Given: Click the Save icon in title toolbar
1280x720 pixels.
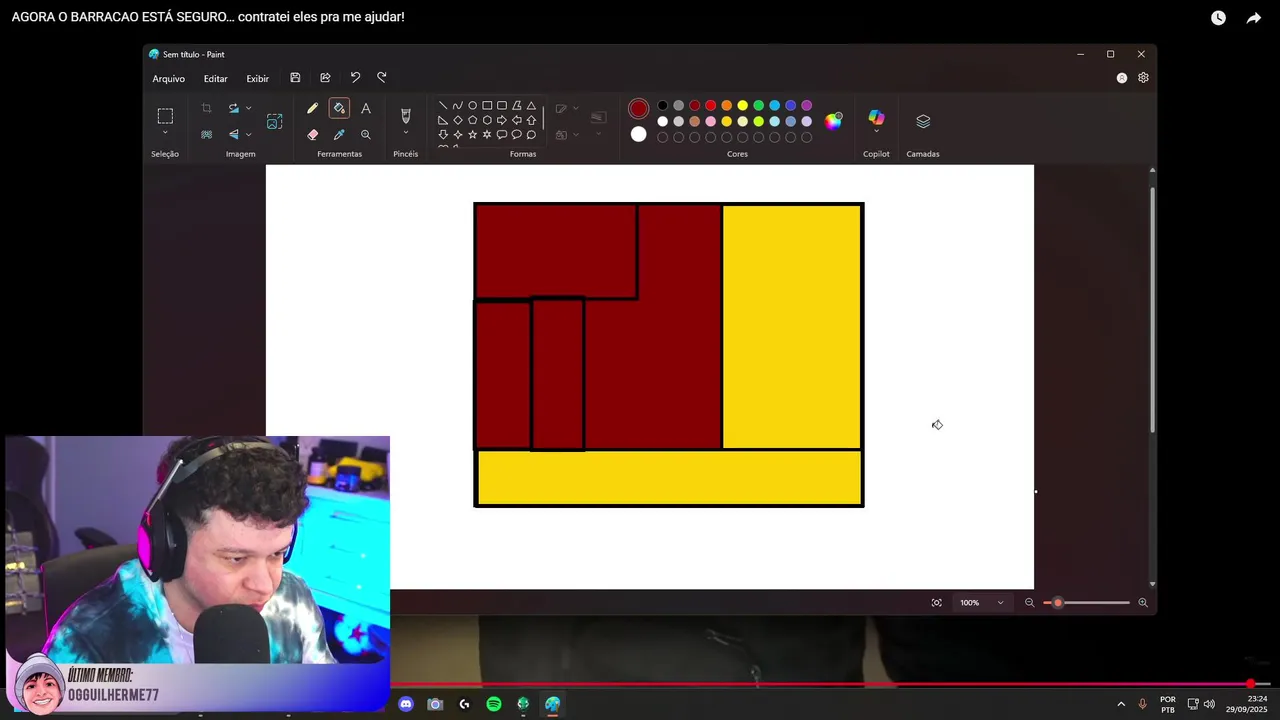Looking at the screenshot, I should 295,78.
